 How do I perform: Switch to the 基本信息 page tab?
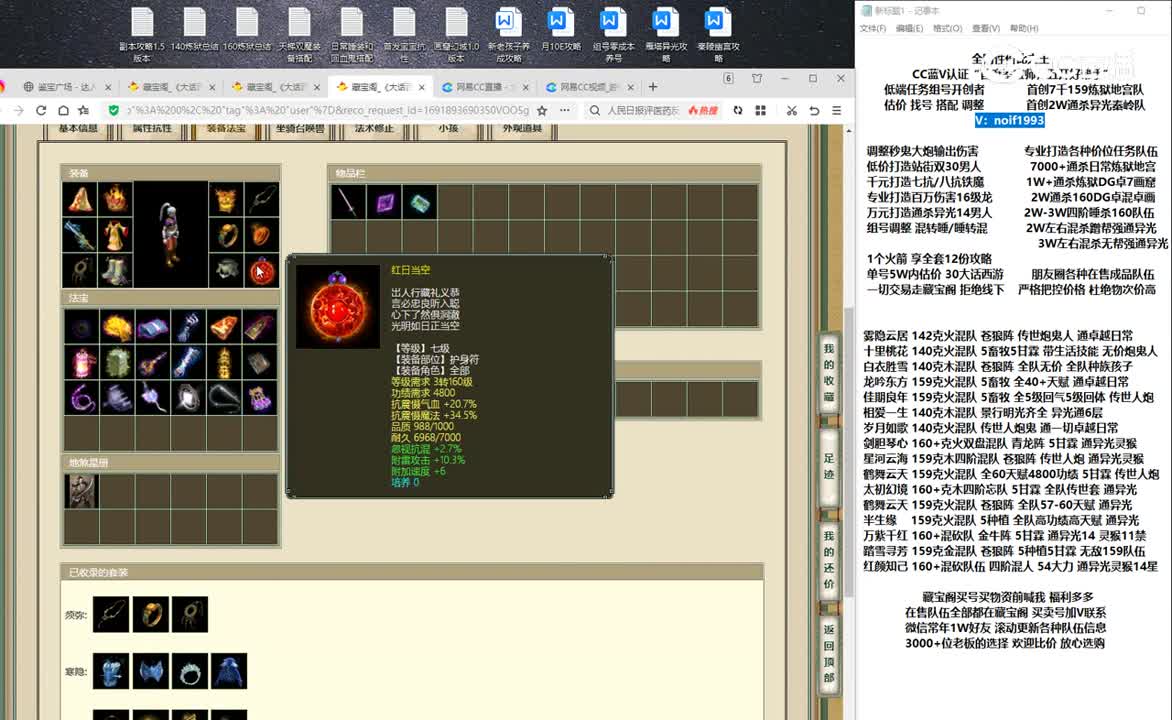[78, 129]
